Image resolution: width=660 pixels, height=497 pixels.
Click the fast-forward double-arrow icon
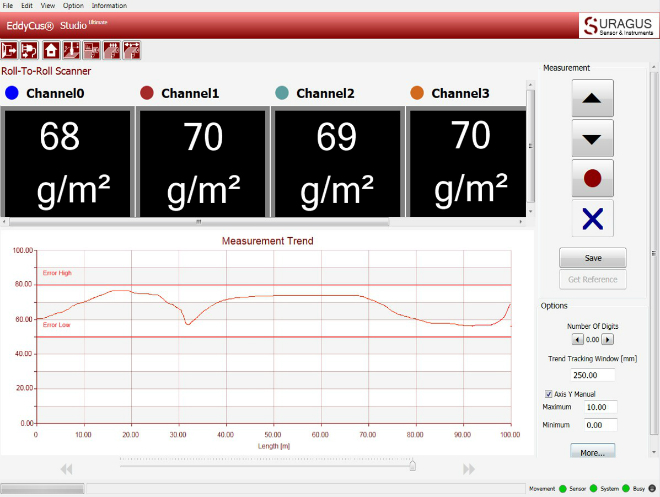tap(468, 469)
